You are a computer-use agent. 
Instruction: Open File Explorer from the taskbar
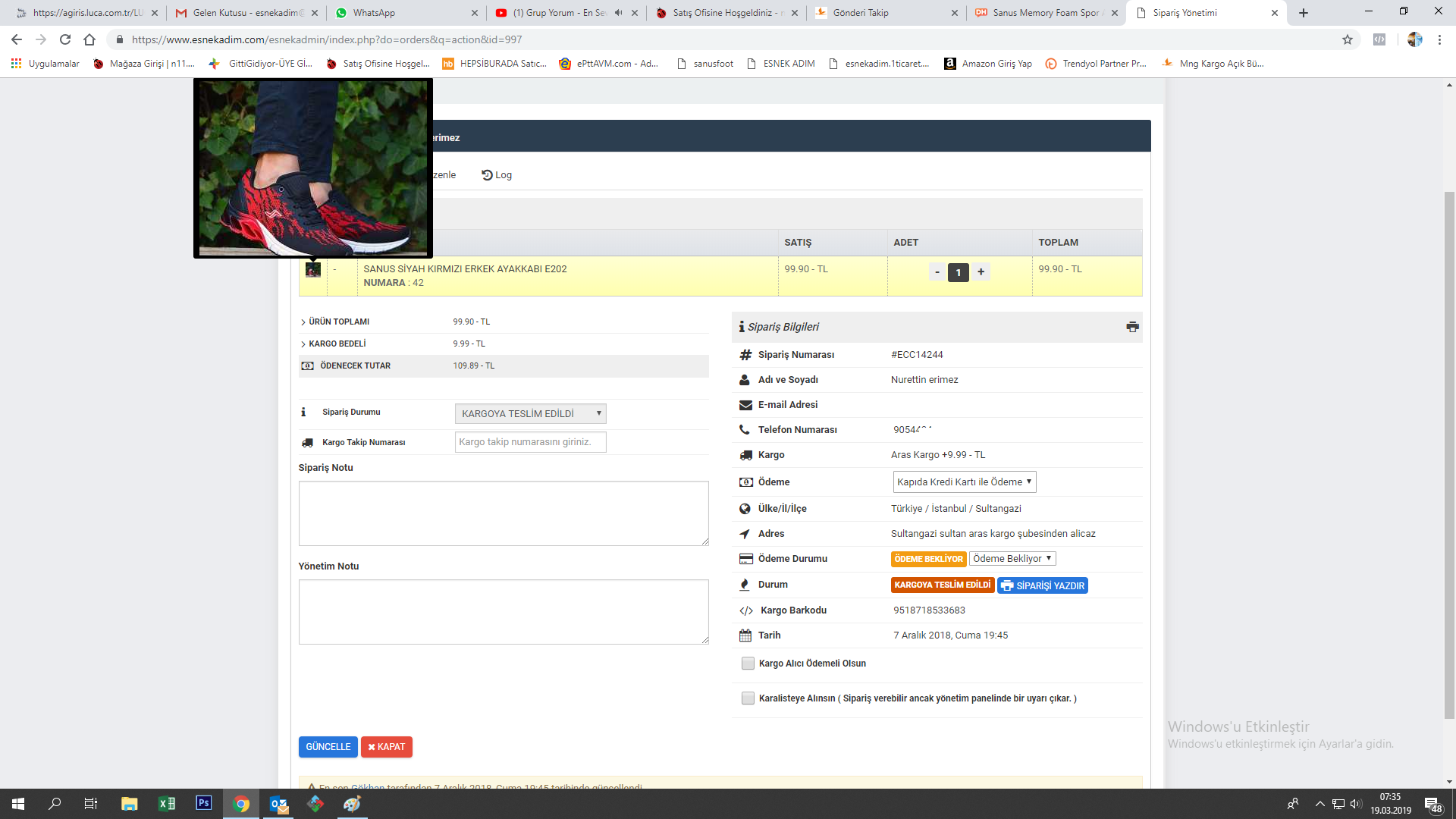tap(129, 804)
